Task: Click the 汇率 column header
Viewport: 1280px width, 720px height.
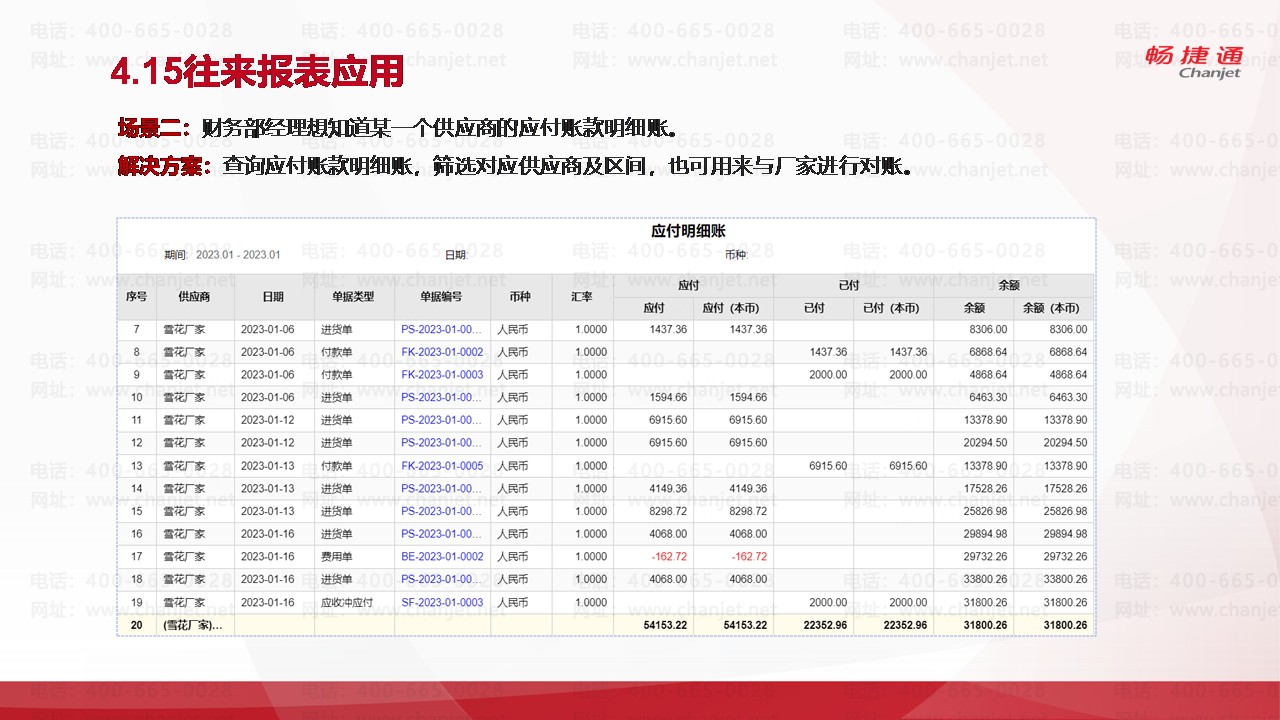Action: [x=582, y=297]
